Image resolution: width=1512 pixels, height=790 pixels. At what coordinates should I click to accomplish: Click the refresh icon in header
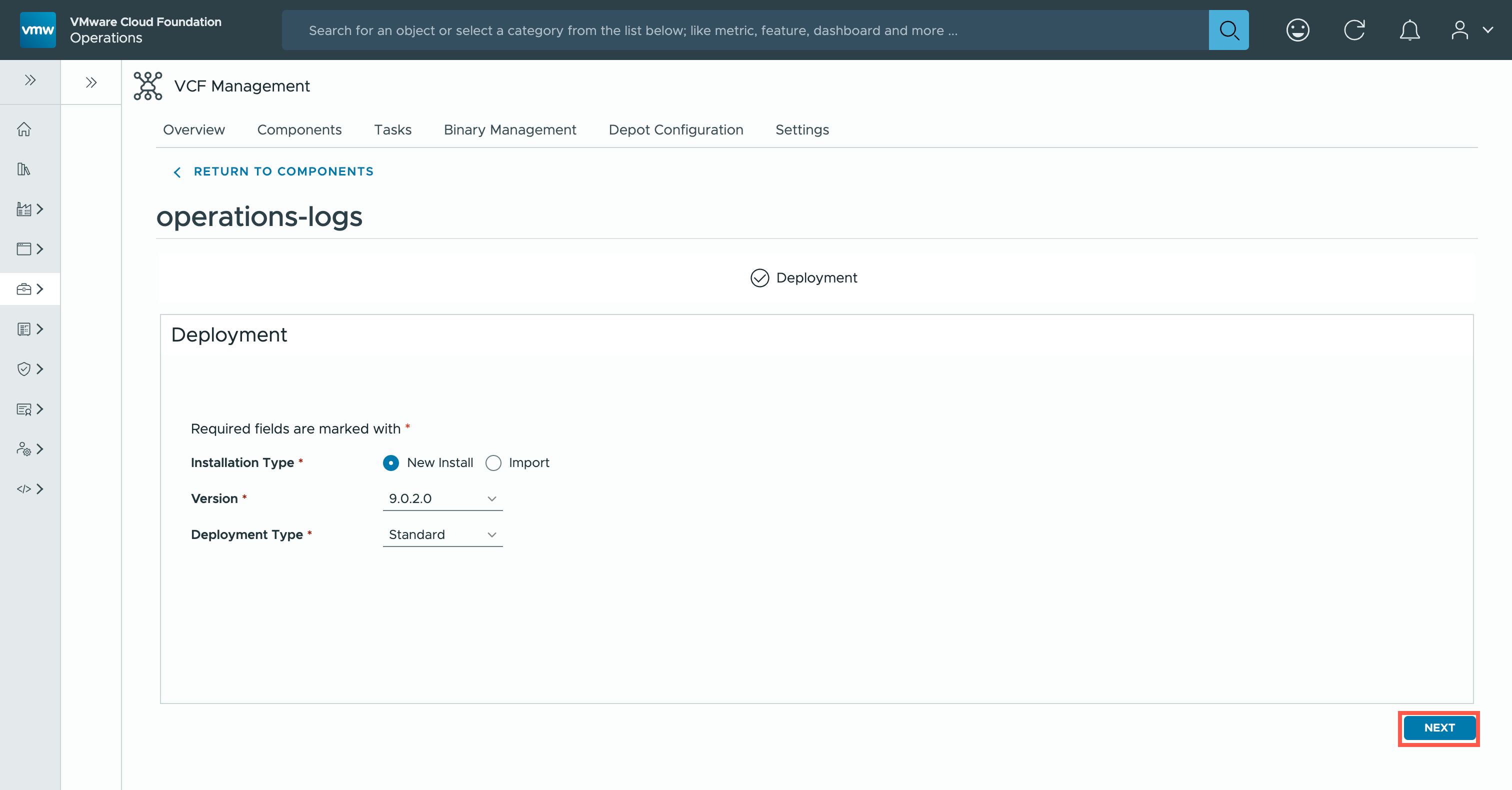[1354, 30]
